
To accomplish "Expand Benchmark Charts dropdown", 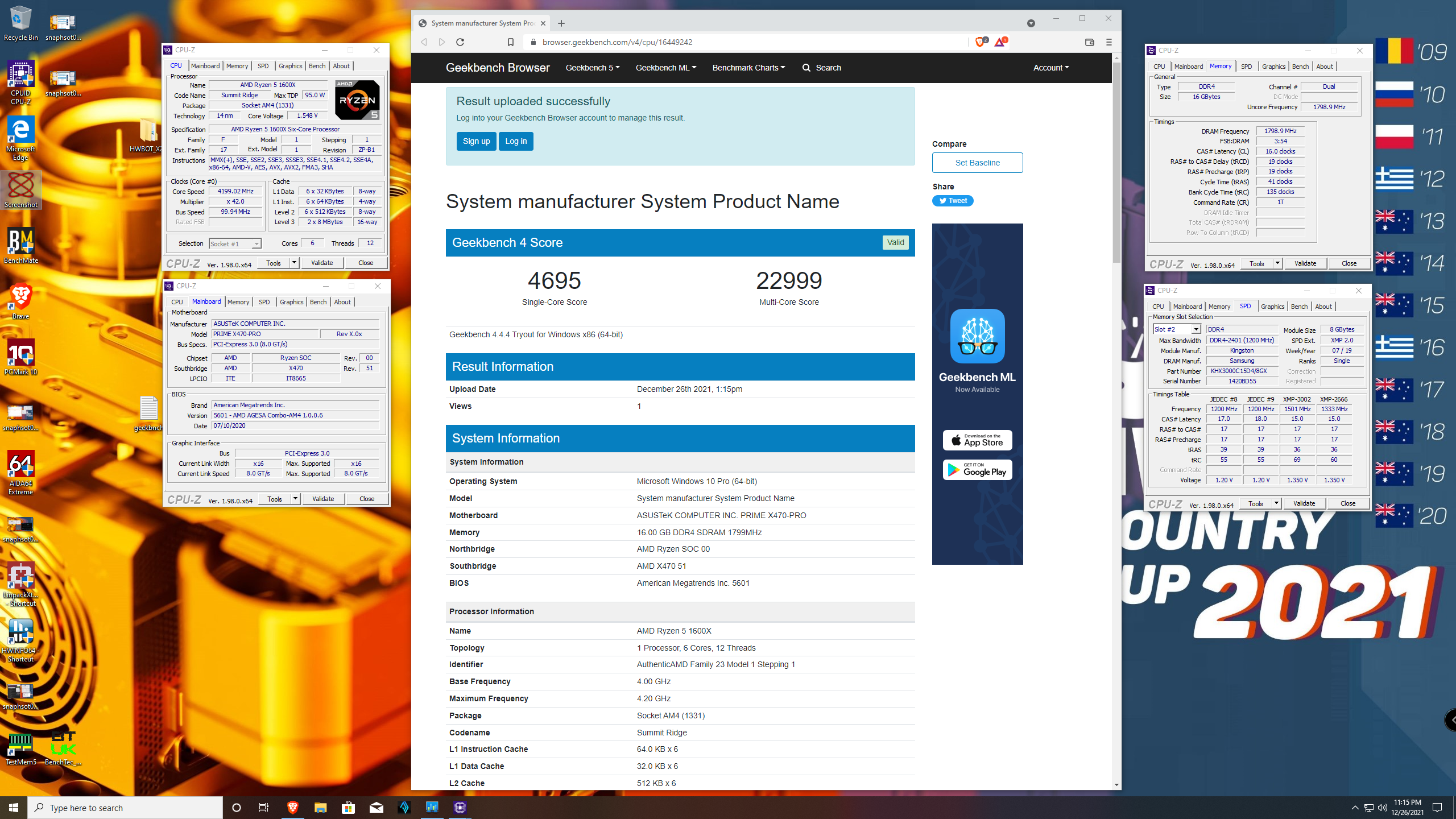I will click(748, 68).
